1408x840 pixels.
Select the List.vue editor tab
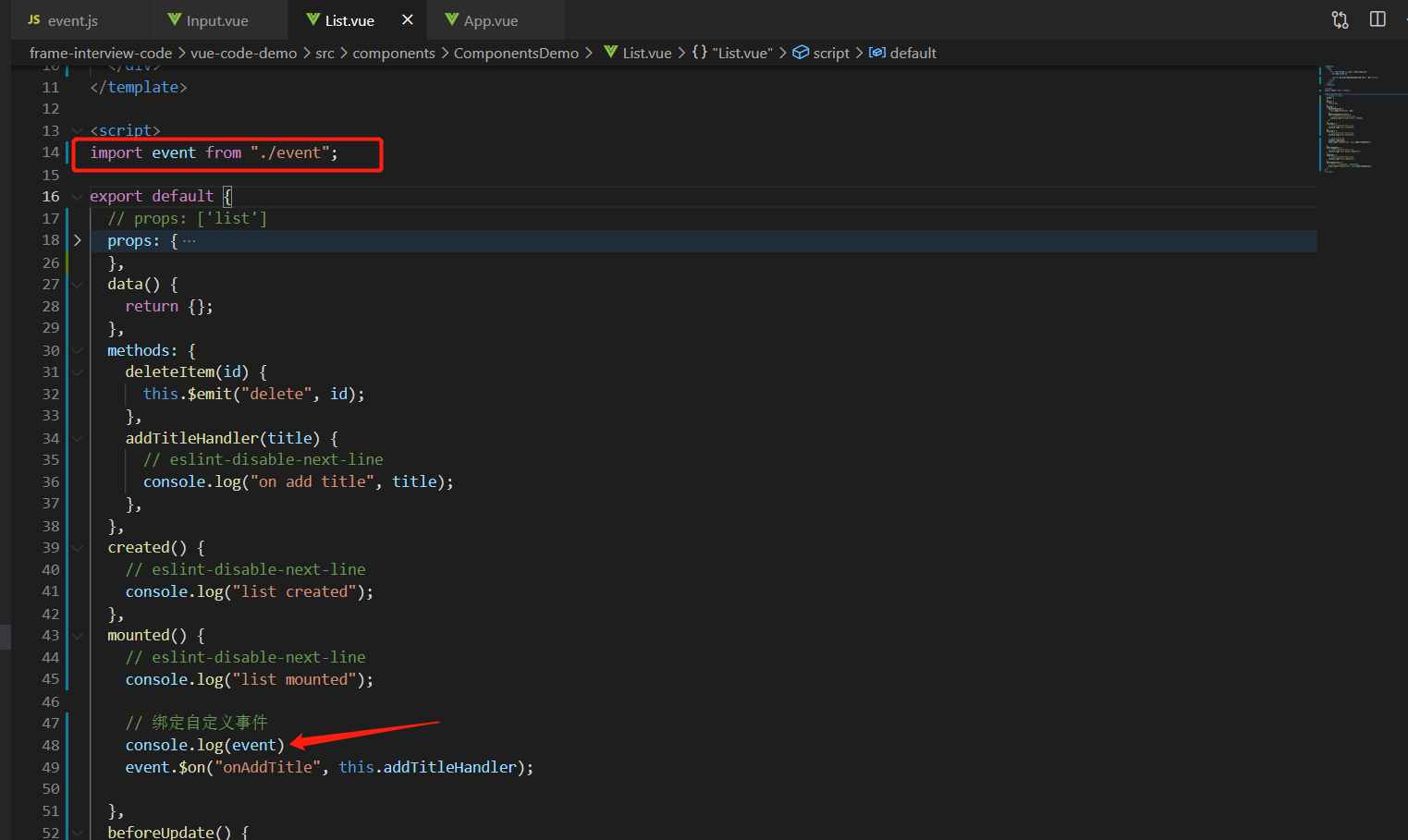349,20
